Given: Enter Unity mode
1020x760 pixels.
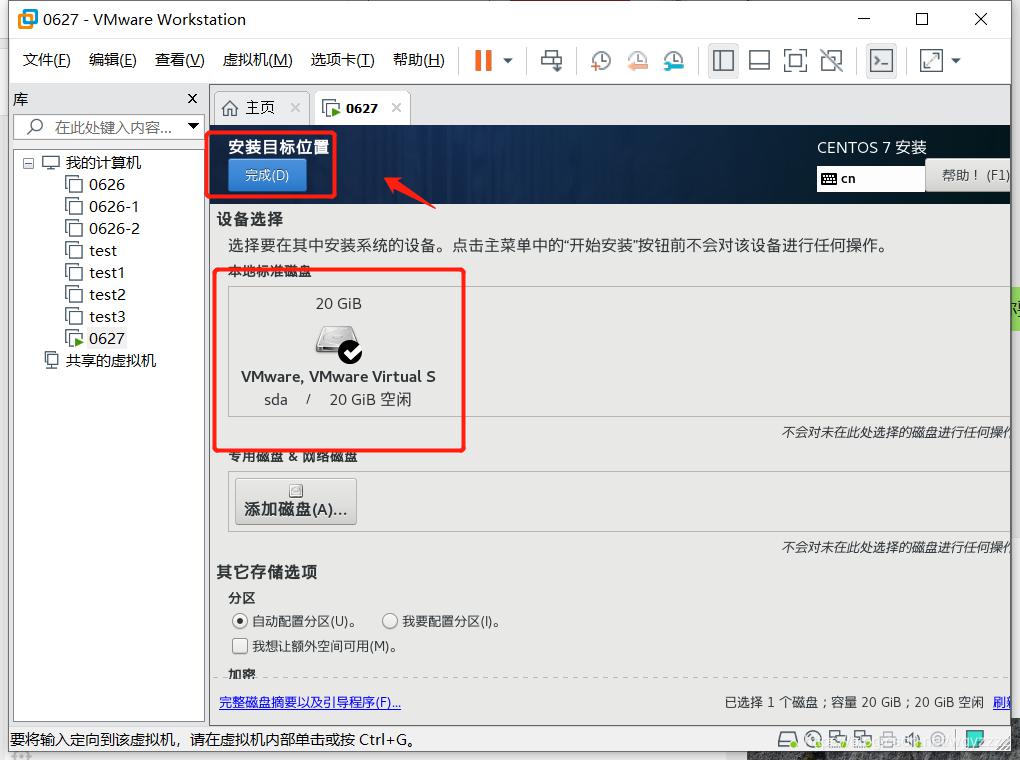Looking at the screenshot, I should pyautogui.click(x=831, y=61).
